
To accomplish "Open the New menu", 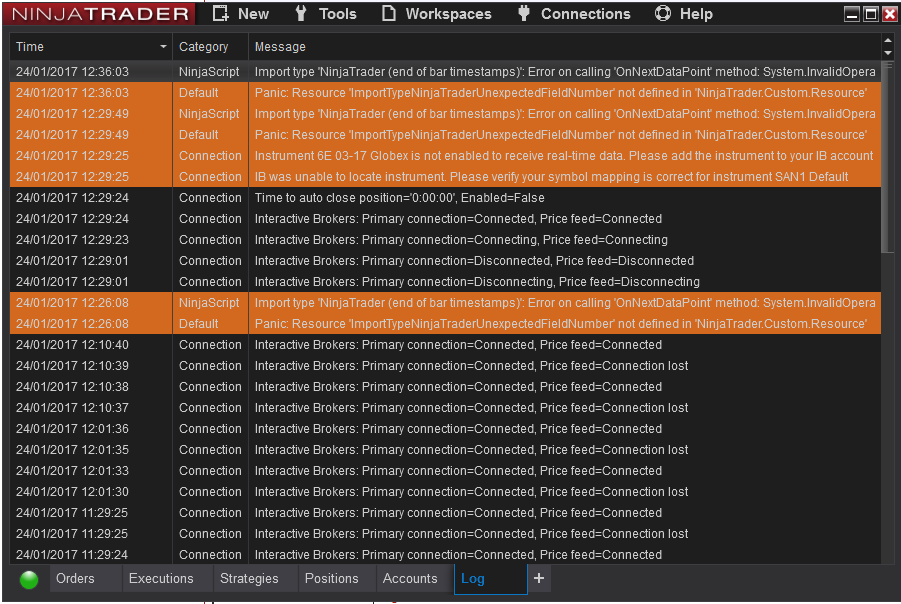I will click(x=240, y=14).
